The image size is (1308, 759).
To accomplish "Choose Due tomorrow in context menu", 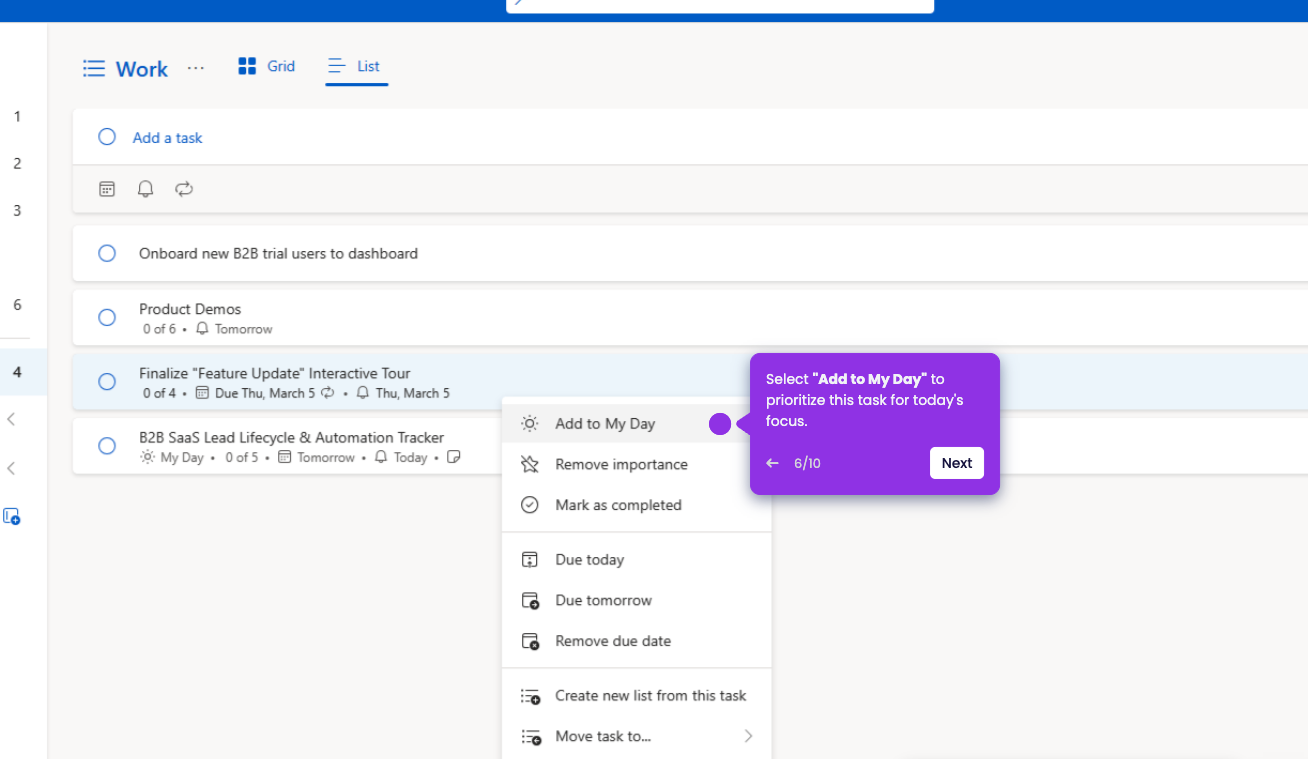I will coord(636,600).
